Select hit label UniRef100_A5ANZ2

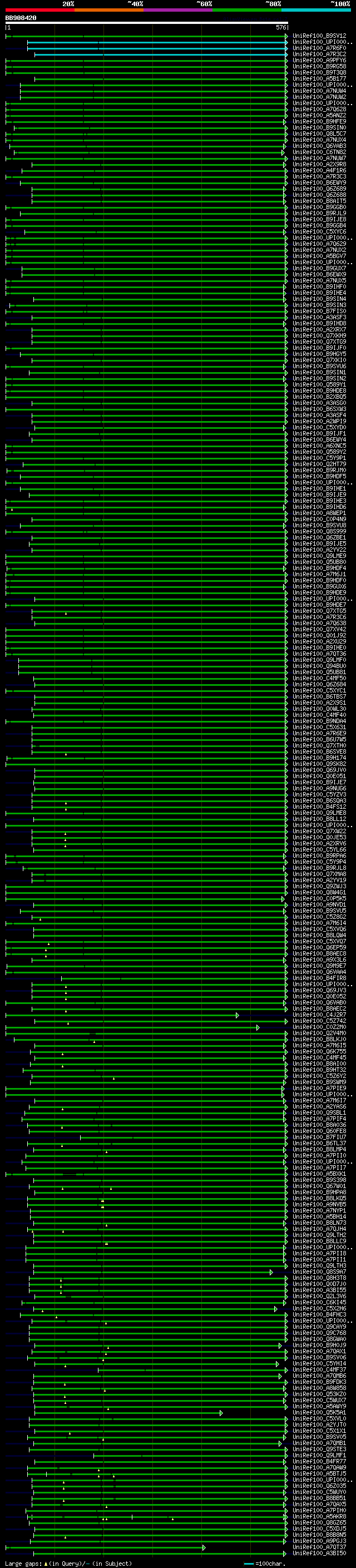coord(319,115)
